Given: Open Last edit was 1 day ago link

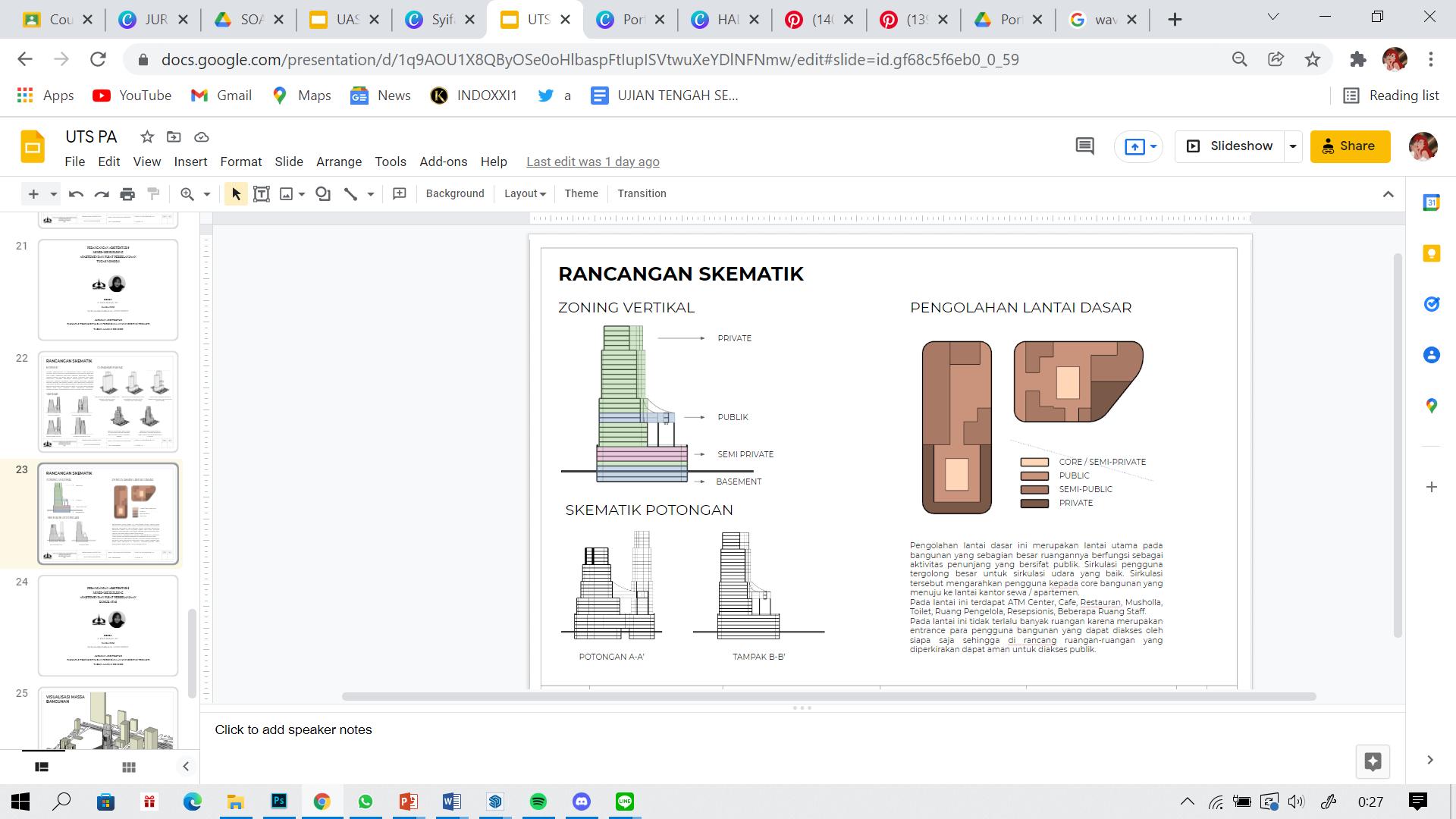Looking at the screenshot, I should pos(592,162).
